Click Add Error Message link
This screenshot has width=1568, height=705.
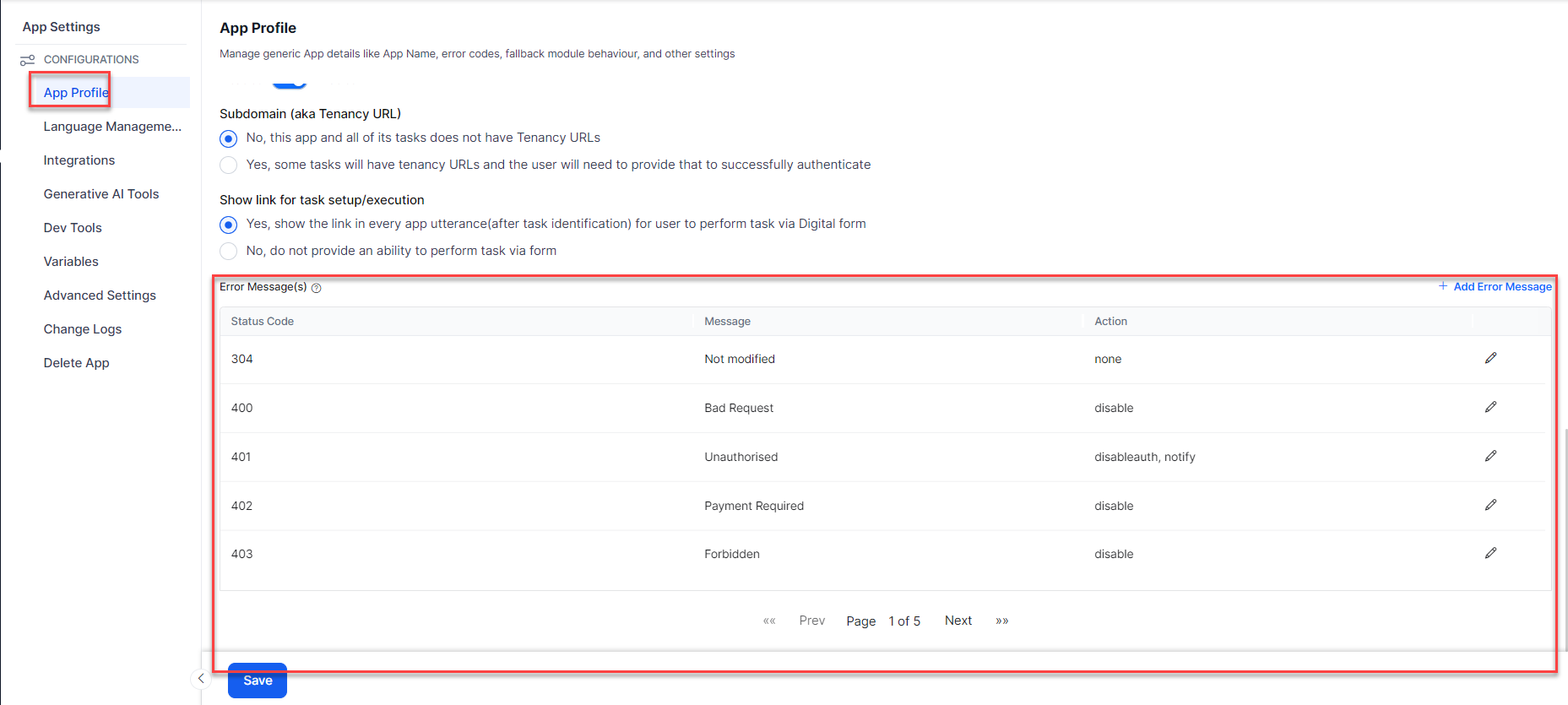click(1495, 287)
